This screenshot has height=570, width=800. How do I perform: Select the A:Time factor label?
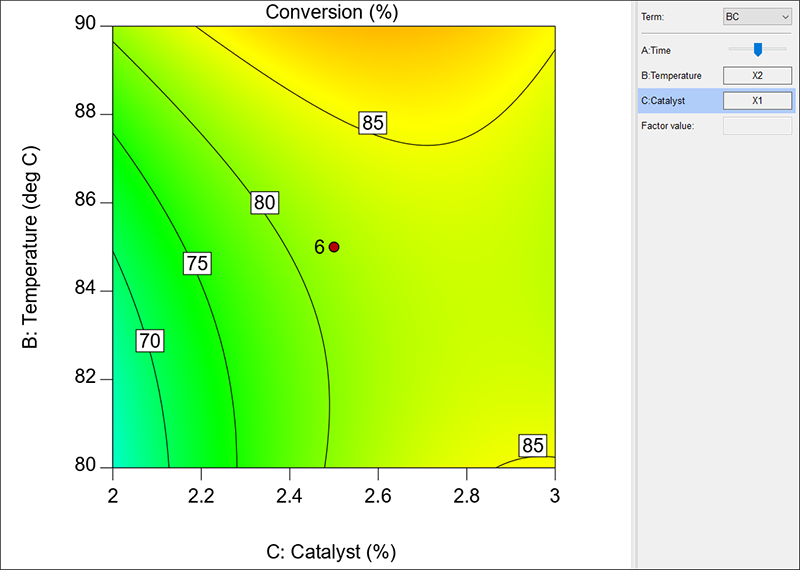pos(657,49)
